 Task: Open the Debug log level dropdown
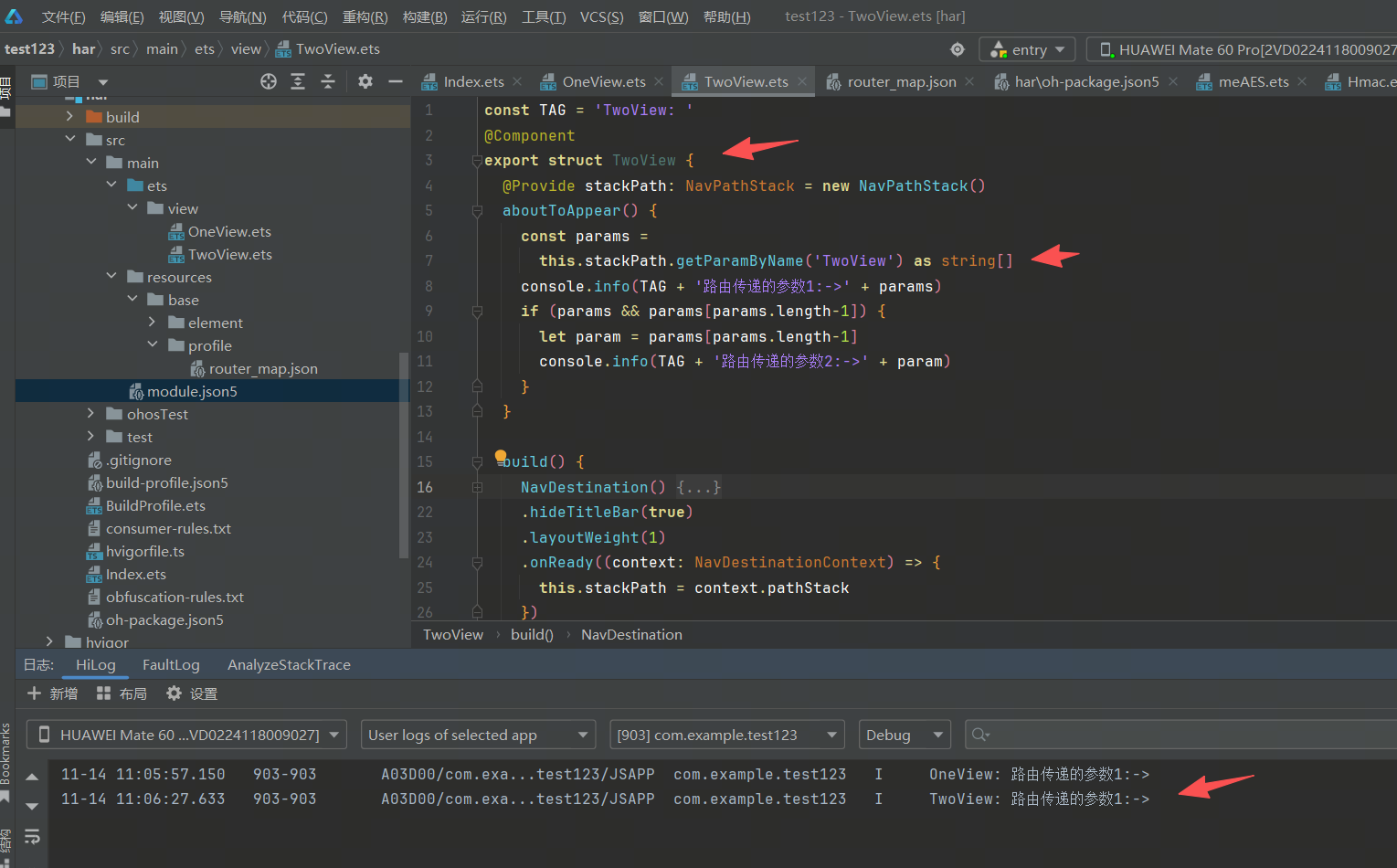click(904, 735)
